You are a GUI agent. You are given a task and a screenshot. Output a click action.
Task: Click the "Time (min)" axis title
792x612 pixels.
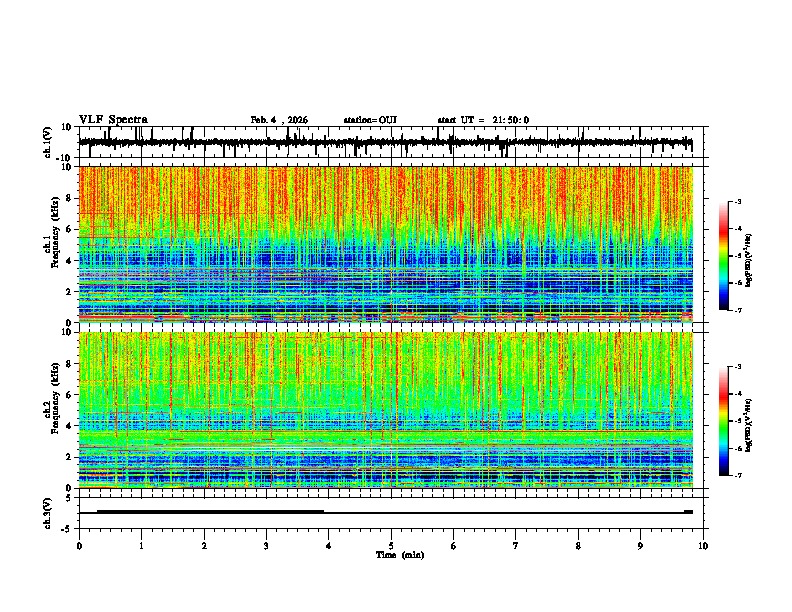pos(400,555)
